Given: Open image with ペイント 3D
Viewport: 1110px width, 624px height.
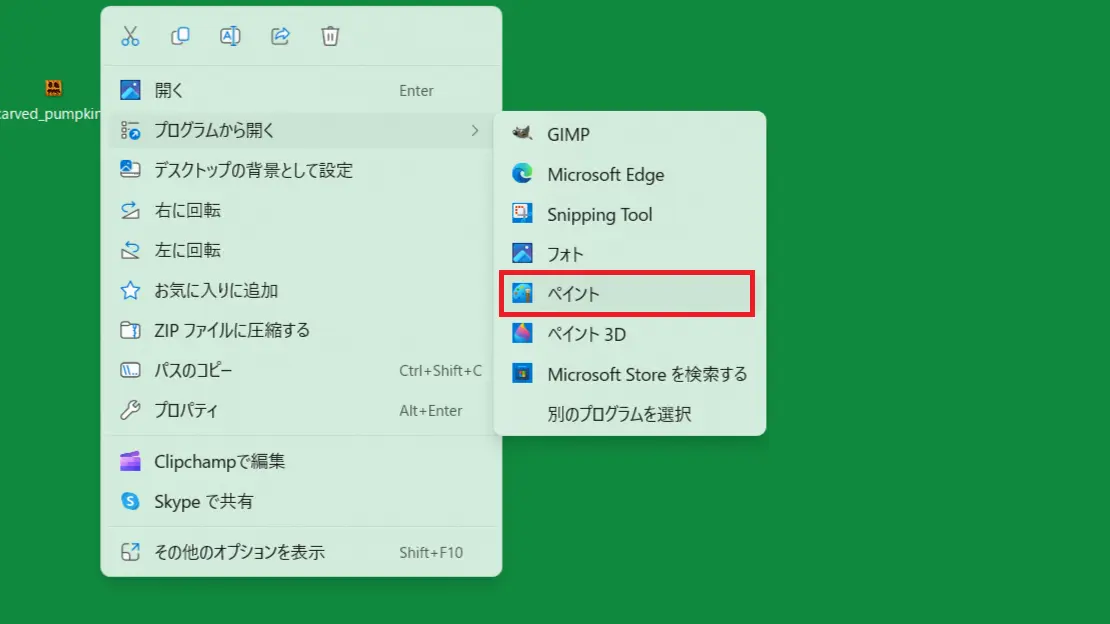Looking at the screenshot, I should pyautogui.click(x=586, y=334).
